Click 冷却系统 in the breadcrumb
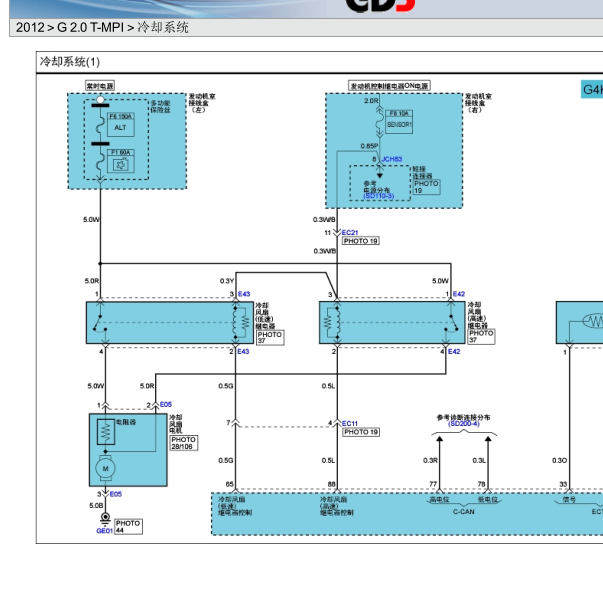603x606 pixels. tap(163, 27)
